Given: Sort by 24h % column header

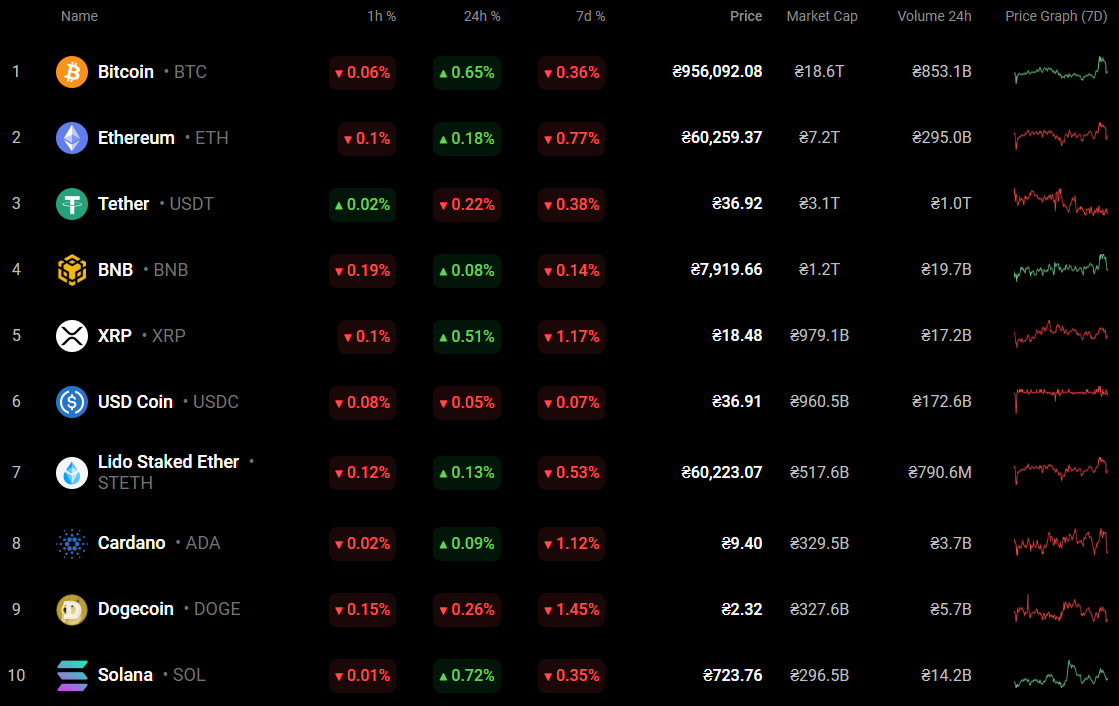Looking at the screenshot, I should click(482, 17).
